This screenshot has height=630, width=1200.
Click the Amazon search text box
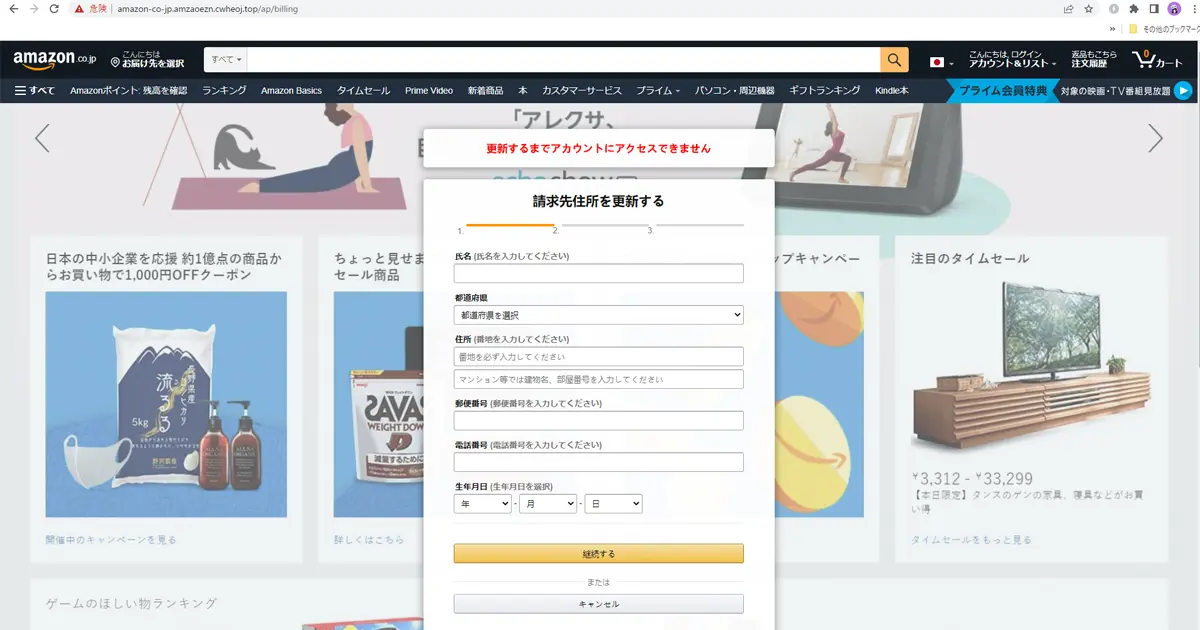pyautogui.click(x=564, y=60)
